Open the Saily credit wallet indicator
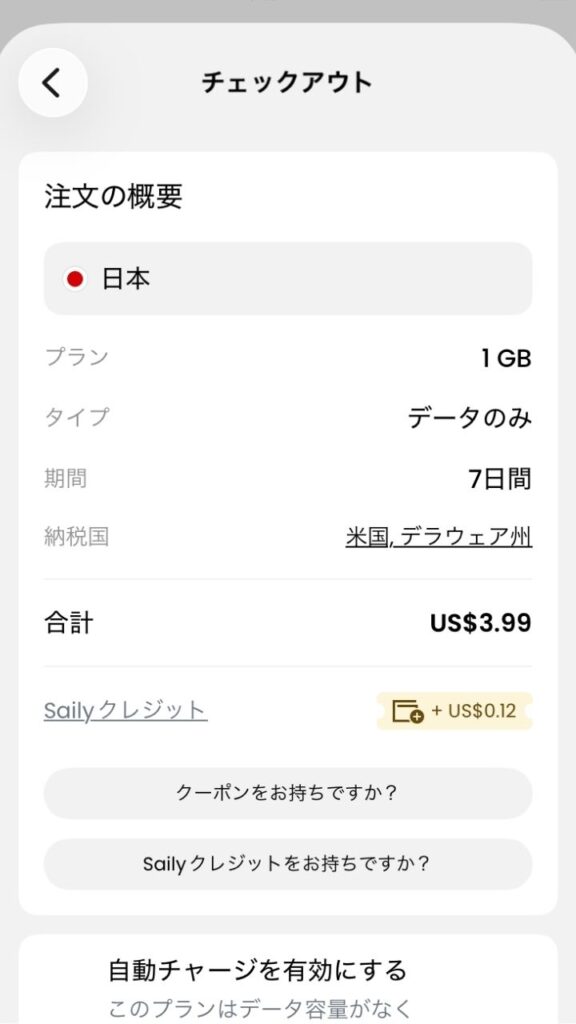The height and width of the screenshot is (1024, 576). pyautogui.click(x=454, y=711)
